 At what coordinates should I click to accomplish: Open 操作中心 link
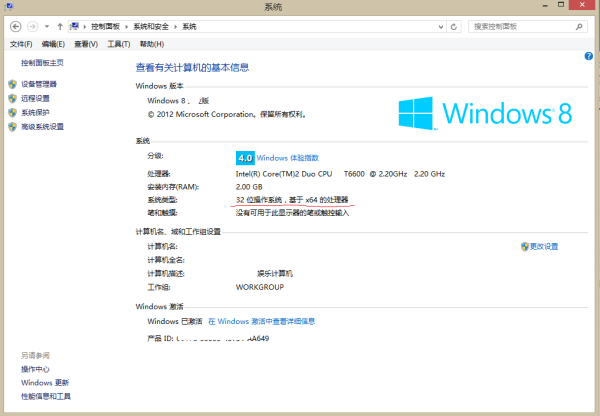tap(35, 369)
